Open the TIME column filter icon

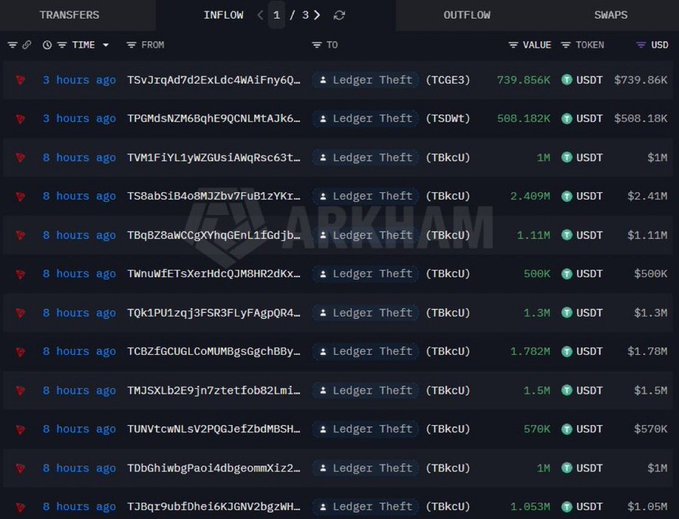coord(62,45)
